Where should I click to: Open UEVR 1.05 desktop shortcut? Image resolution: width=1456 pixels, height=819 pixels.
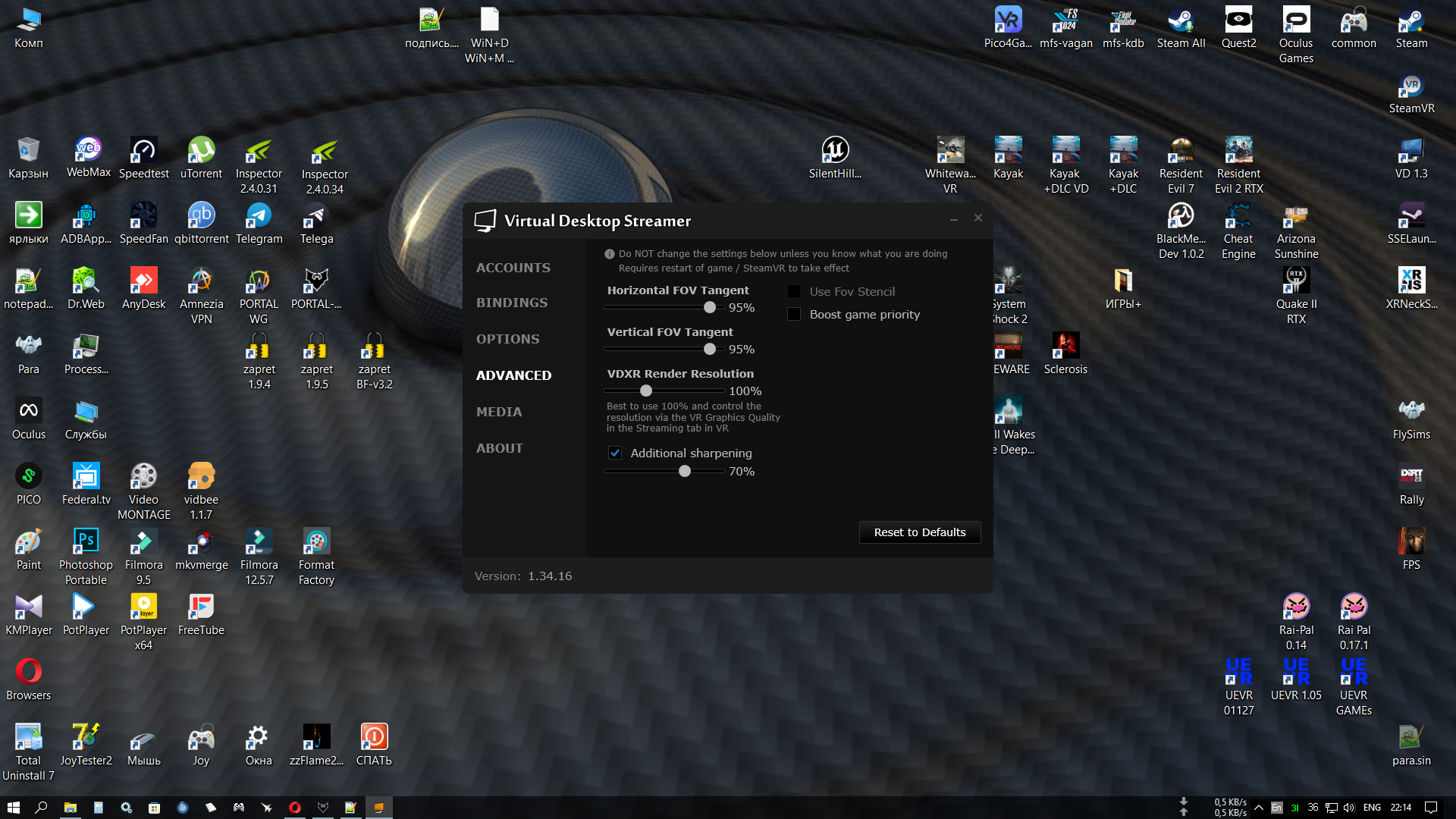1296,673
